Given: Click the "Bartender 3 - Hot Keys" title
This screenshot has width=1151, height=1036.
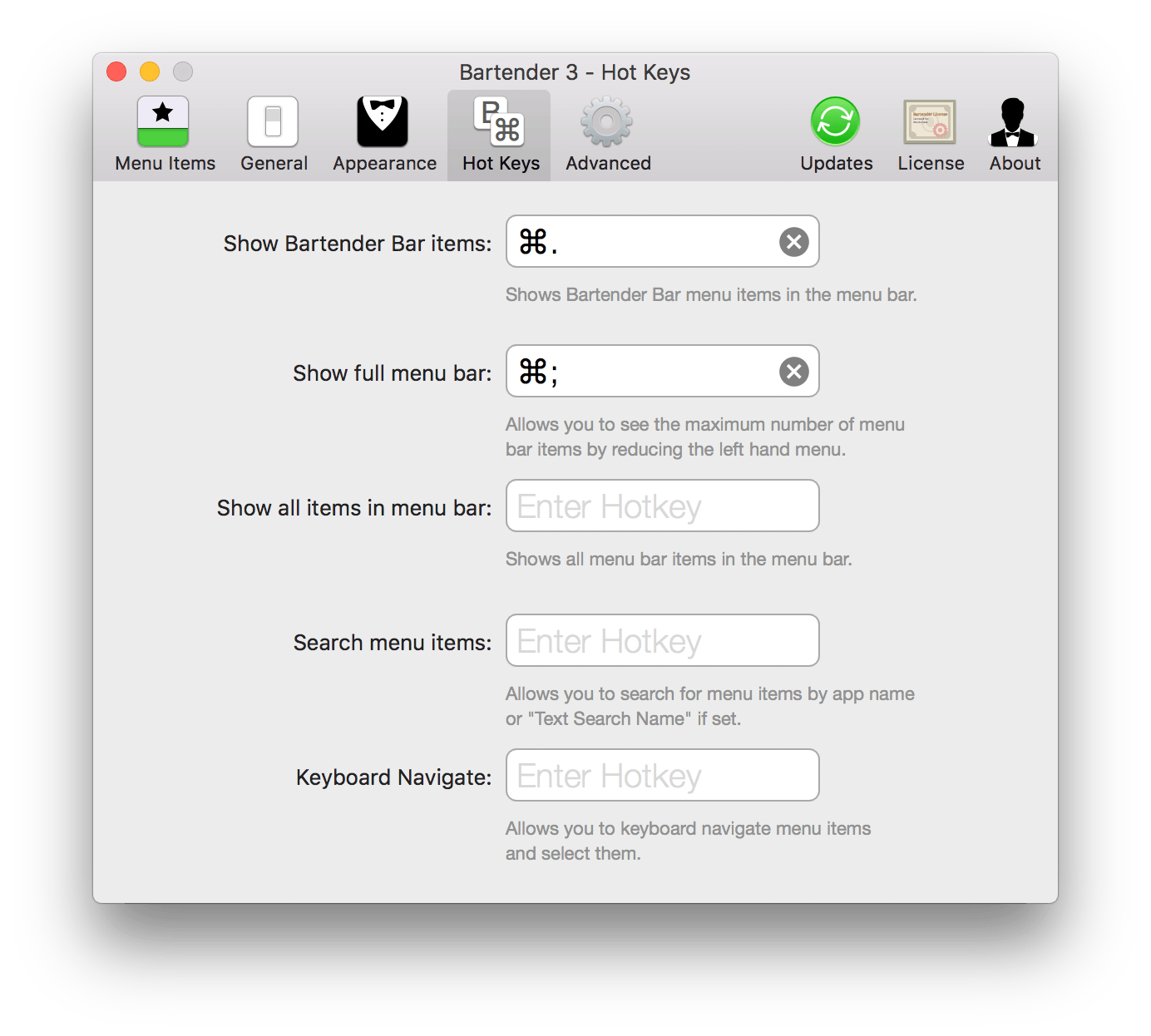Looking at the screenshot, I should click(575, 72).
